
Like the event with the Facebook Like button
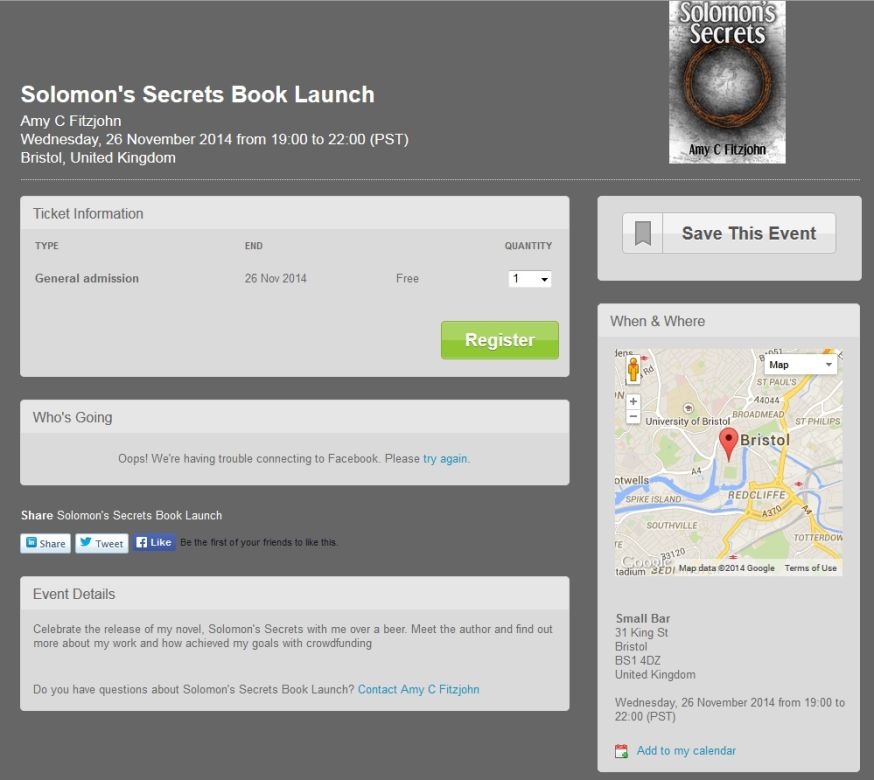[x=154, y=542]
